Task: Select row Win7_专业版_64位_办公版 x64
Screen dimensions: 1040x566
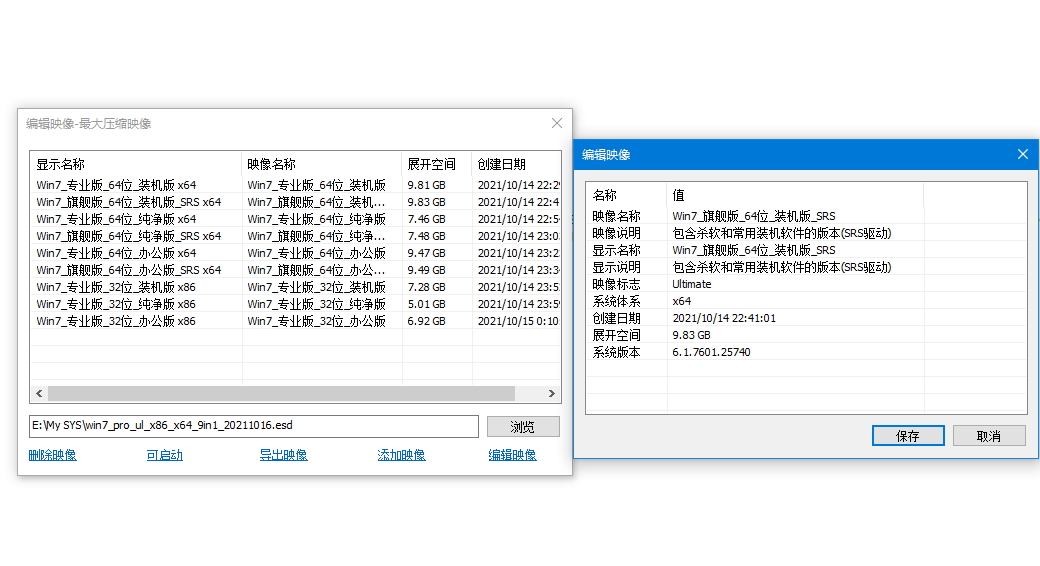Action: point(295,253)
